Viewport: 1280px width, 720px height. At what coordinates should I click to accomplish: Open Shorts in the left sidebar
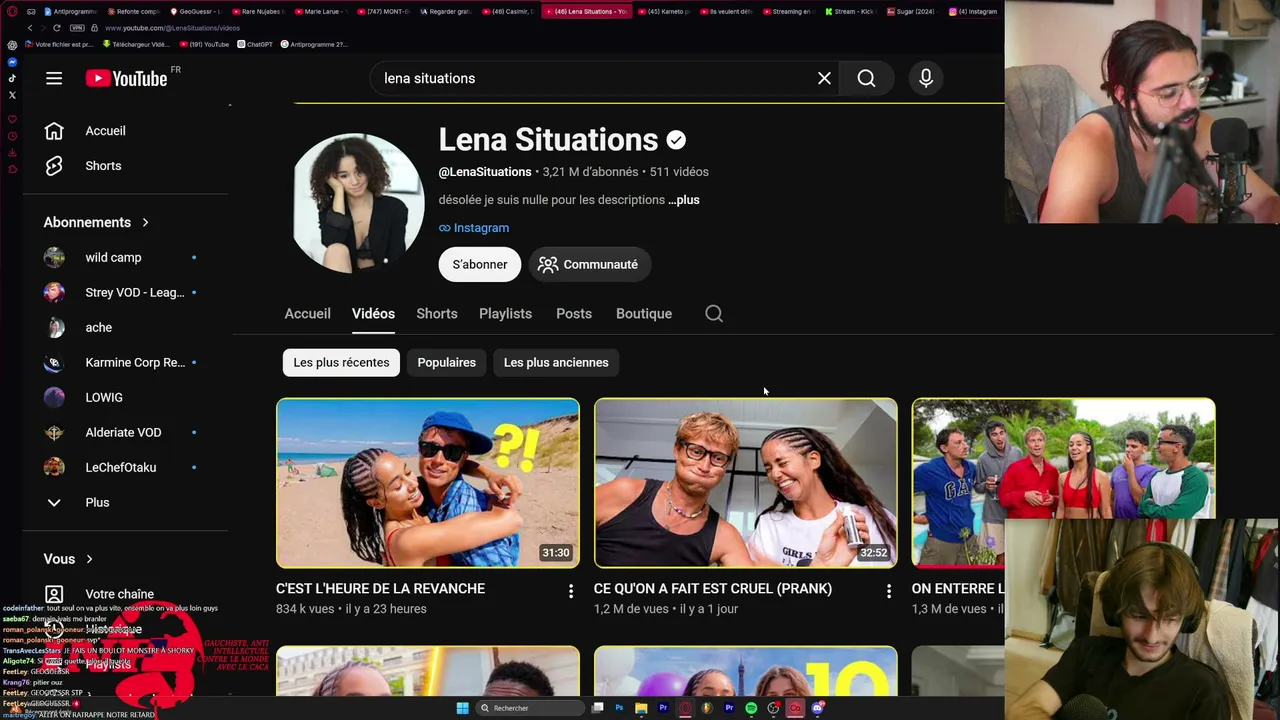click(x=84, y=166)
